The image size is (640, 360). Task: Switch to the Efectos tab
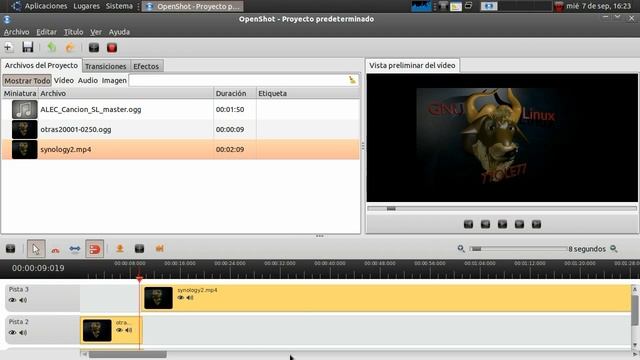pos(146,66)
